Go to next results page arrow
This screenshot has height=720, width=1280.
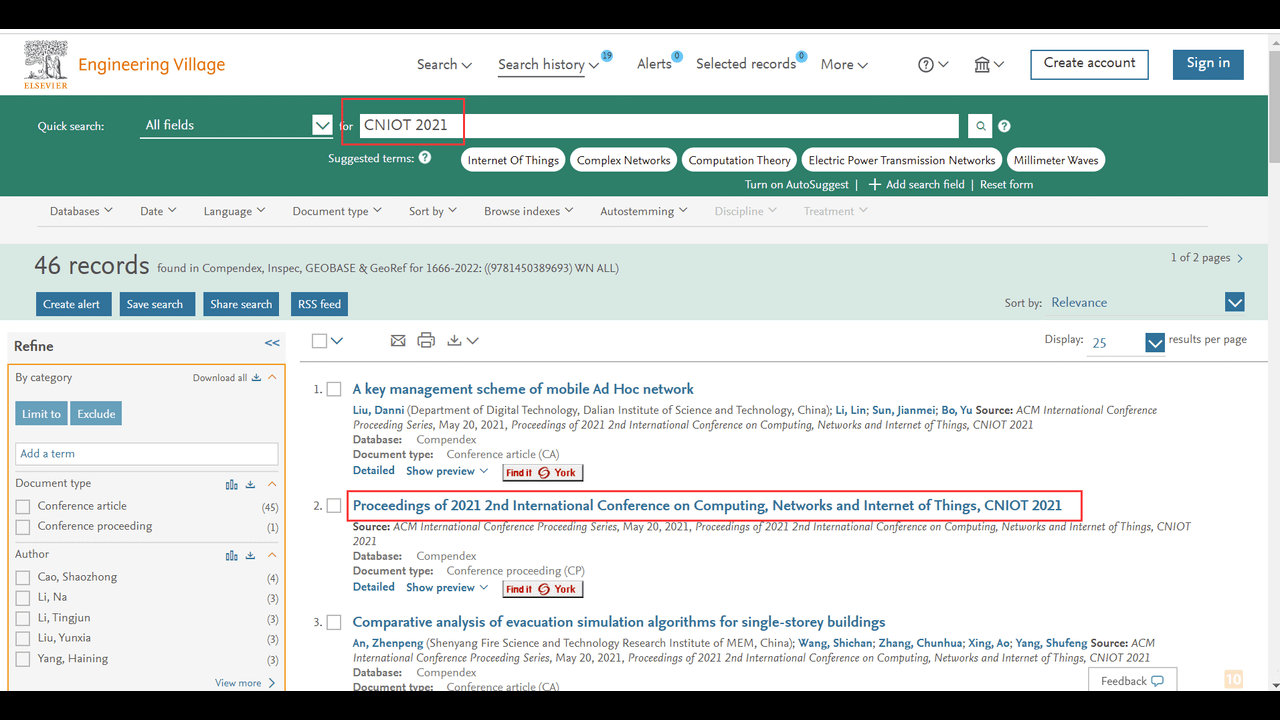1241,258
